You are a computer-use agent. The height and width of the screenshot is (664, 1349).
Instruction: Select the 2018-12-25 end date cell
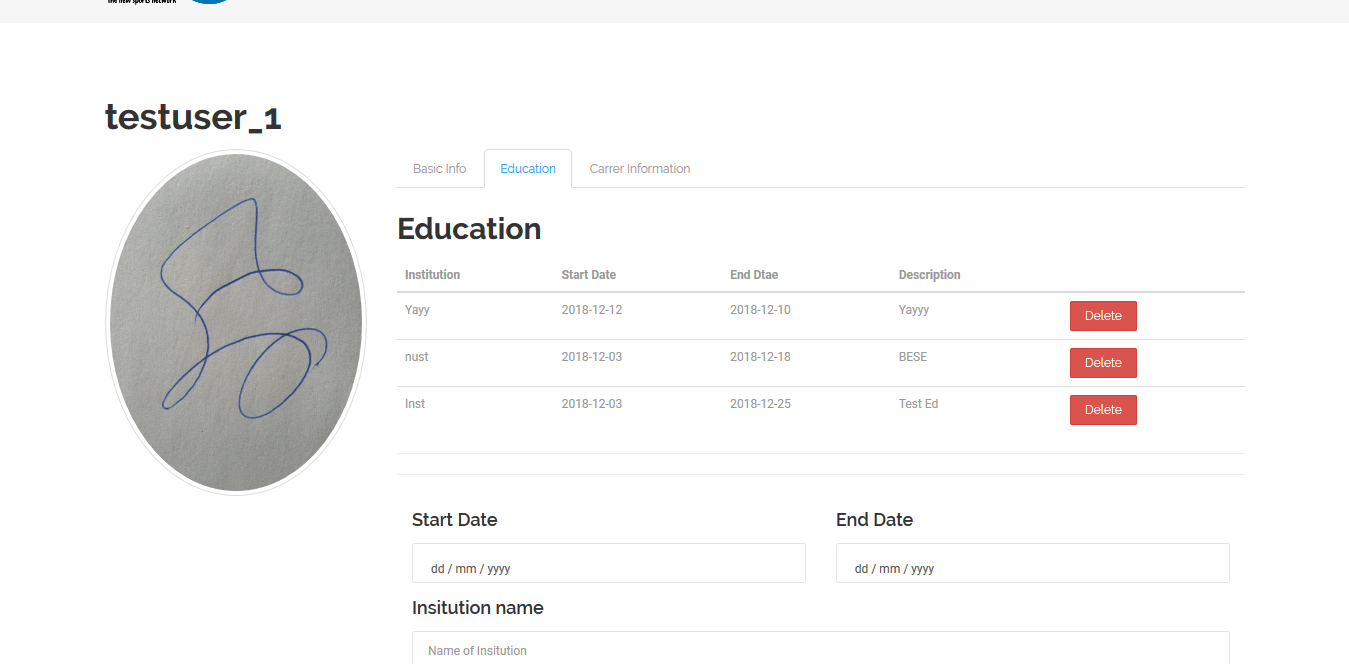760,404
